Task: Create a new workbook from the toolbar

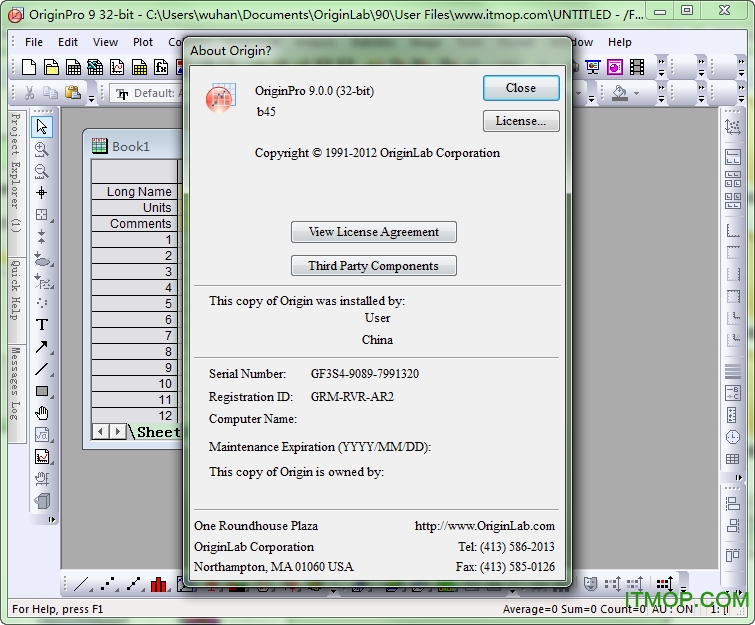Action: (73, 67)
